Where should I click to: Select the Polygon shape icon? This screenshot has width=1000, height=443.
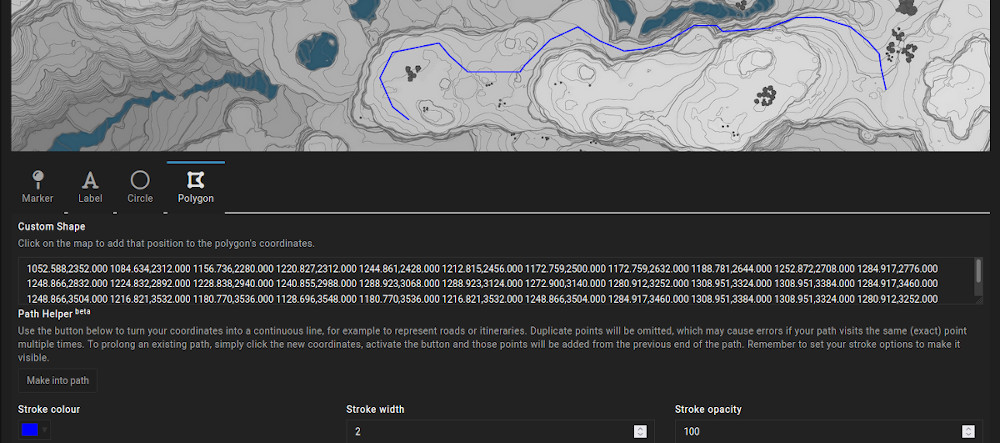coord(196,180)
